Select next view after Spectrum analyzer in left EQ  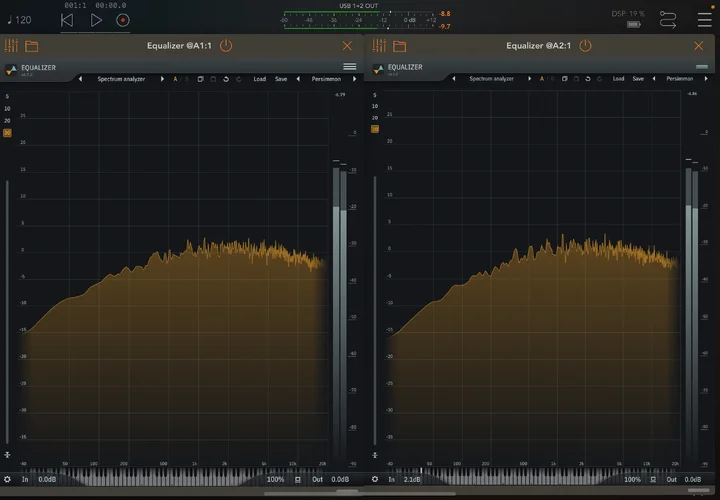click(162, 79)
